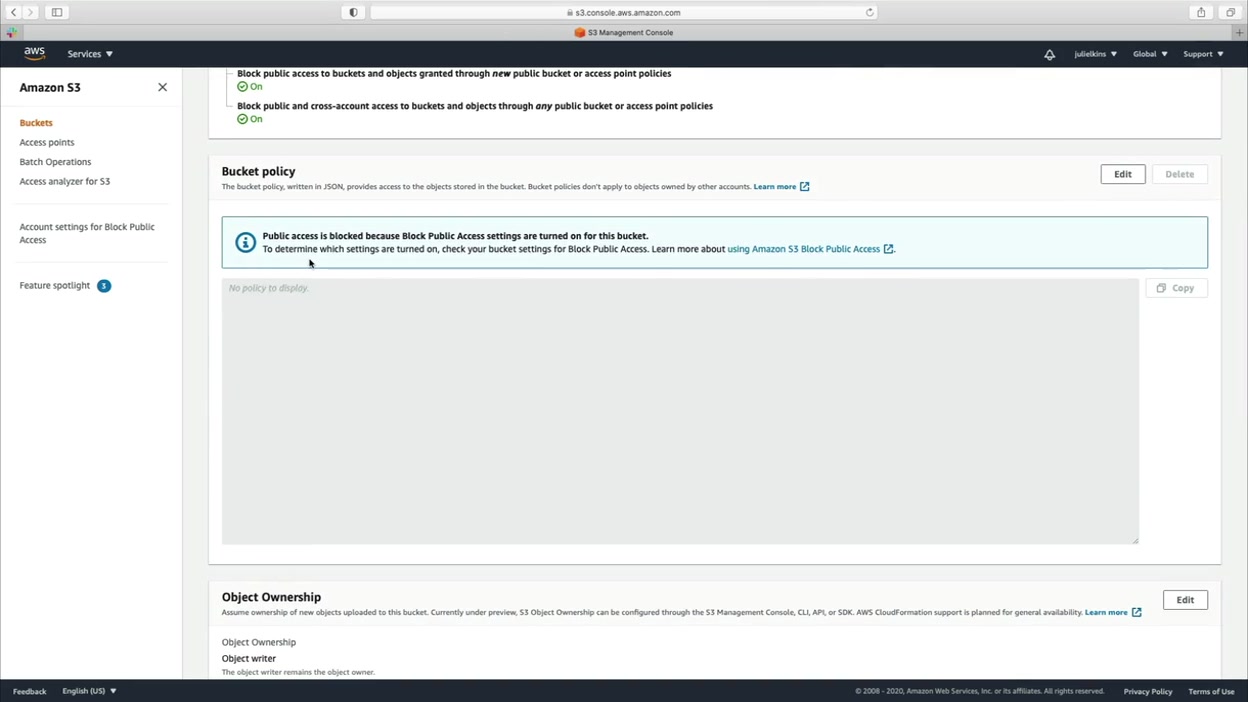Open the English (US) language dropdown
Viewport: 1248px width, 702px height.
[x=89, y=691]
